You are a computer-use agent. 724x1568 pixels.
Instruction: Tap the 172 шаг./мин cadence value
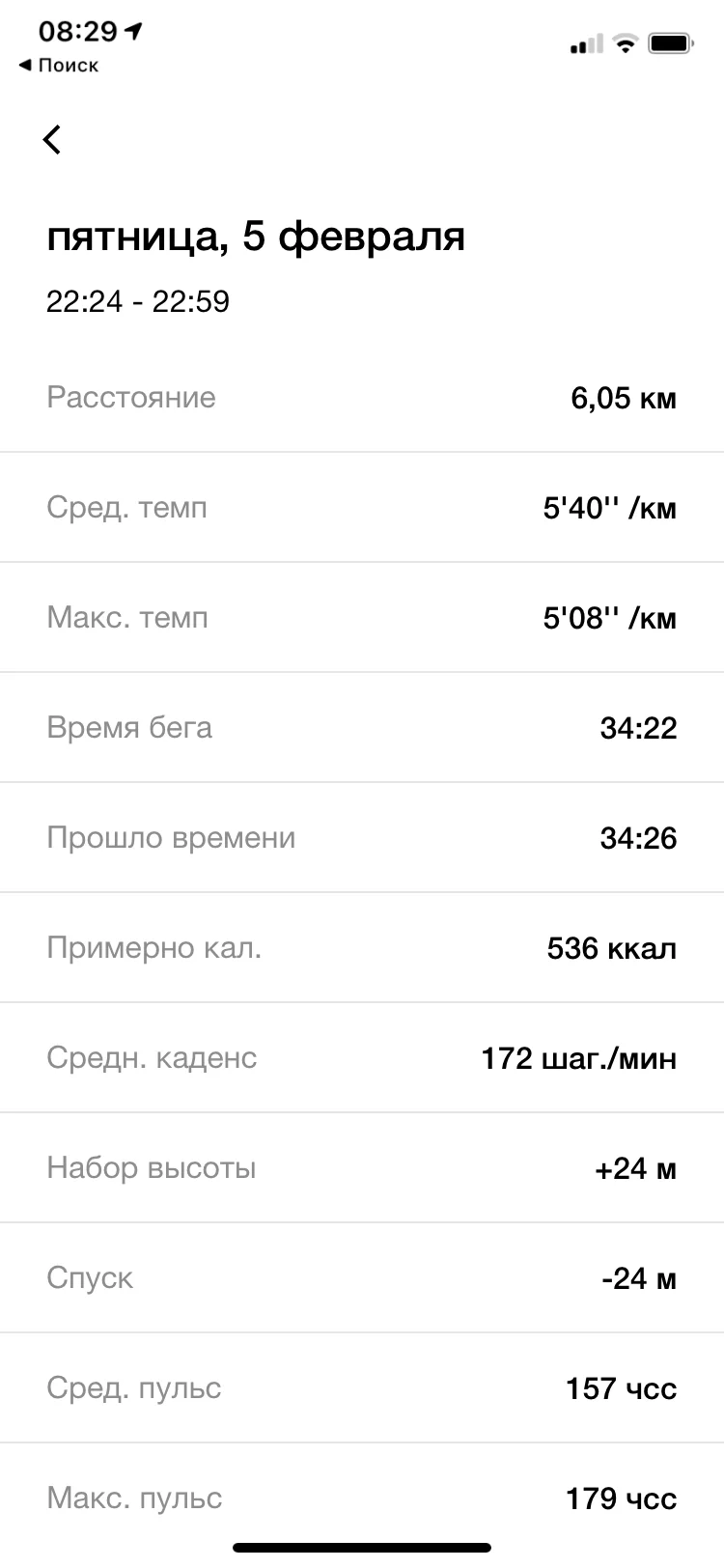point(578,1058)
